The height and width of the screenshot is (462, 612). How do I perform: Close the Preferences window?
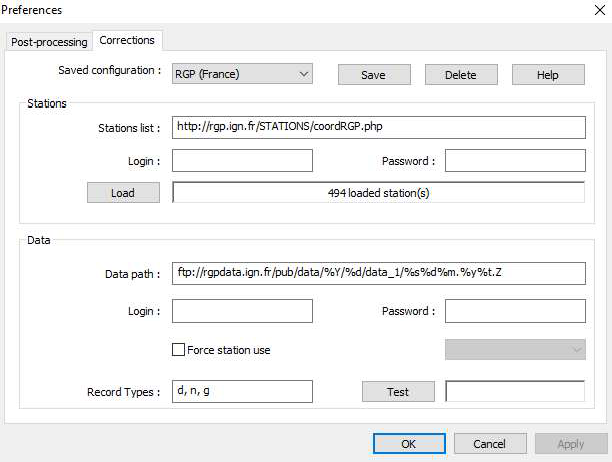tap(600, 10)
